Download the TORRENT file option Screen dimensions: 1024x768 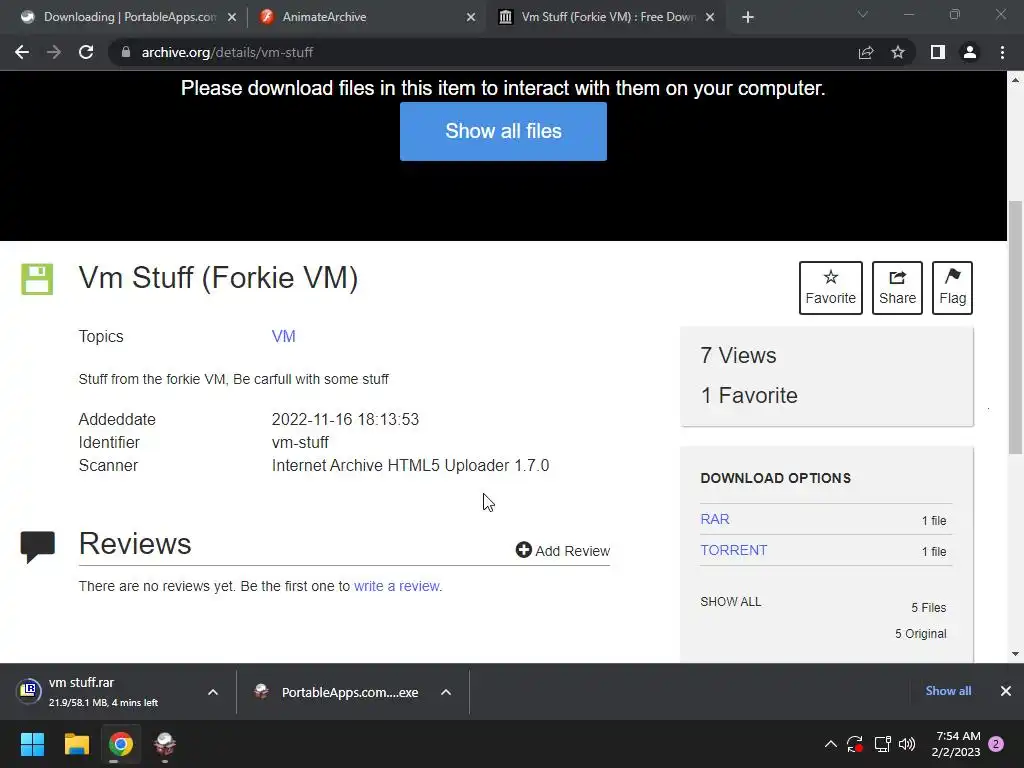pos(734,551)
